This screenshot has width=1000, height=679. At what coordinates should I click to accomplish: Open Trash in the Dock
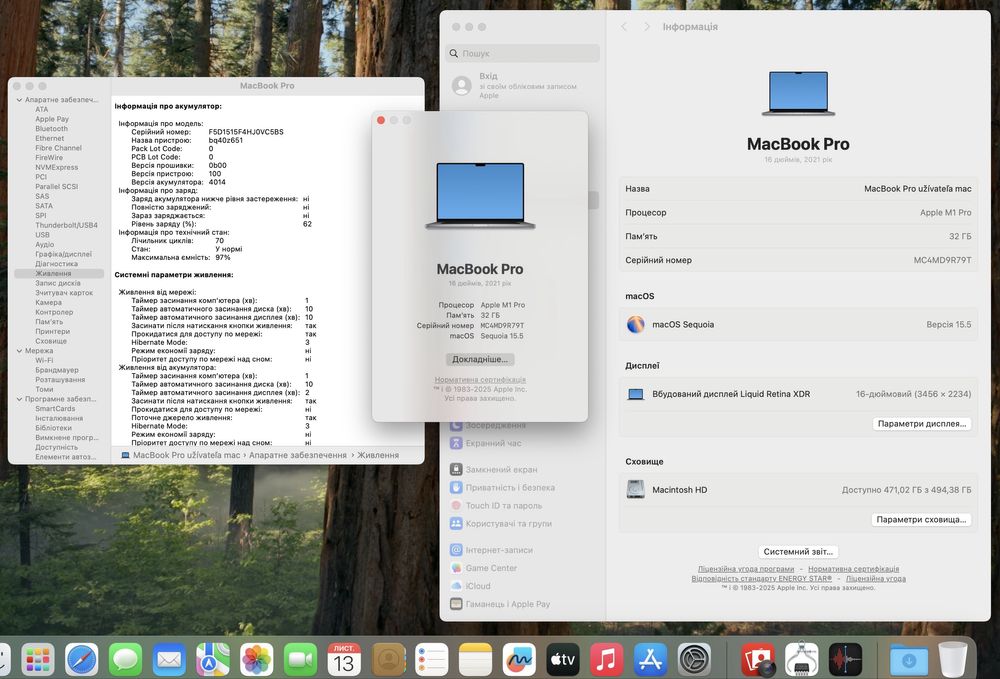pos(953,659)
